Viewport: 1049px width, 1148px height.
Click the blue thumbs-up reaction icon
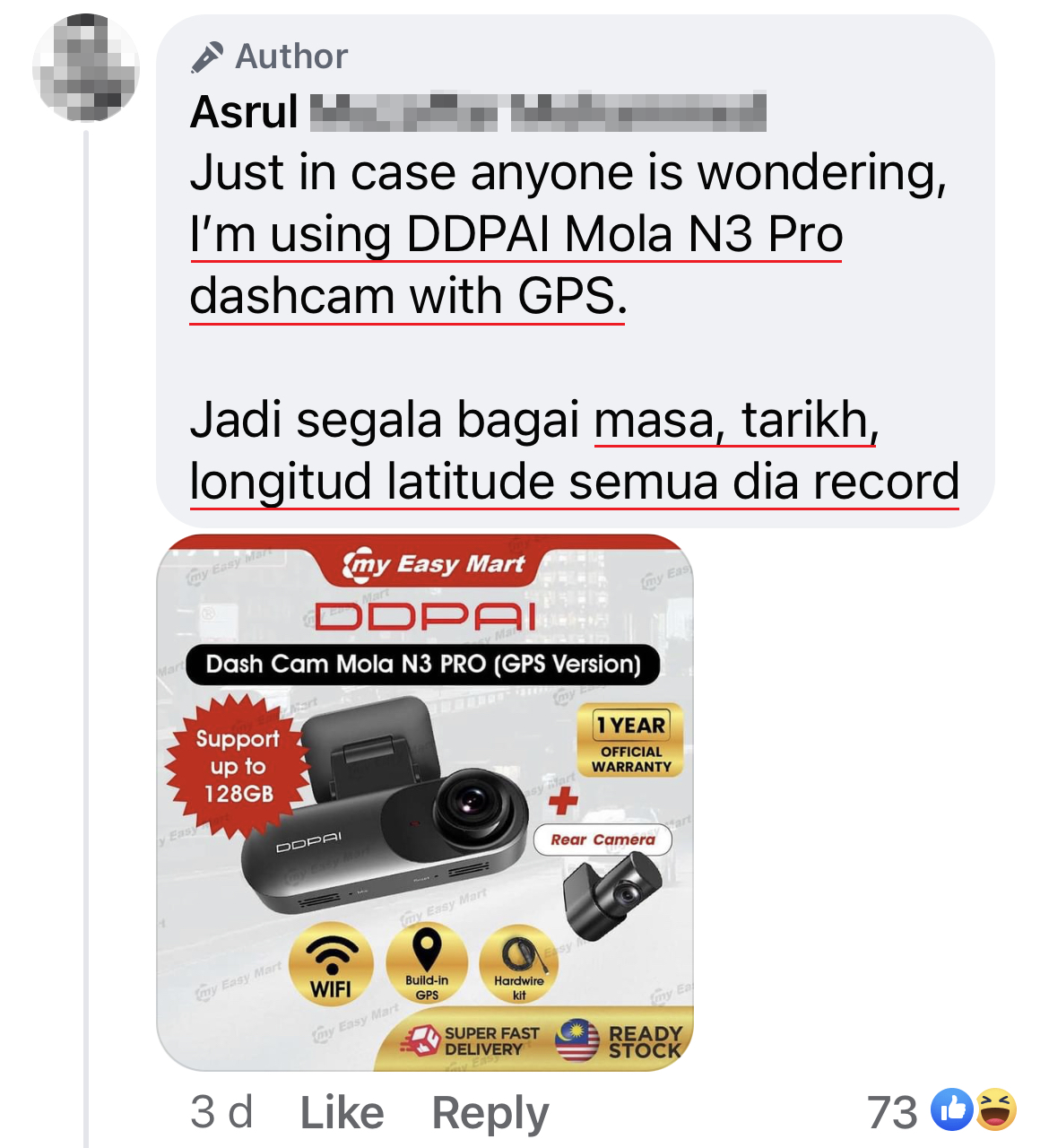(x=952, y=1110)
